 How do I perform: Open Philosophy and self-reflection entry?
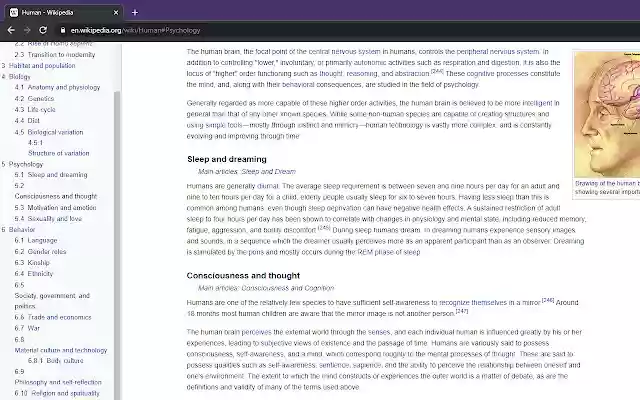[58, 382]
